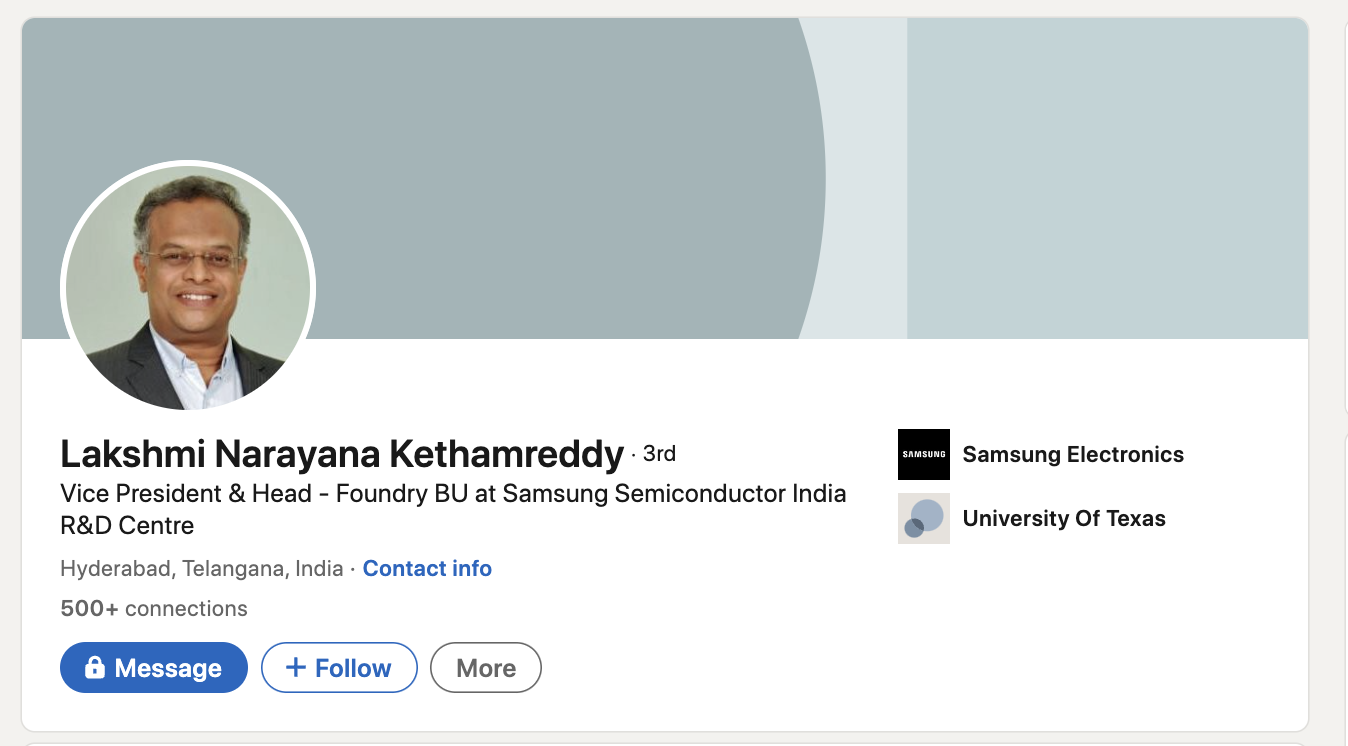This screenshot has width=1348, height=746.
Task: Open the Samsung Electronics company link
Action: click(x=1073, y=455)
